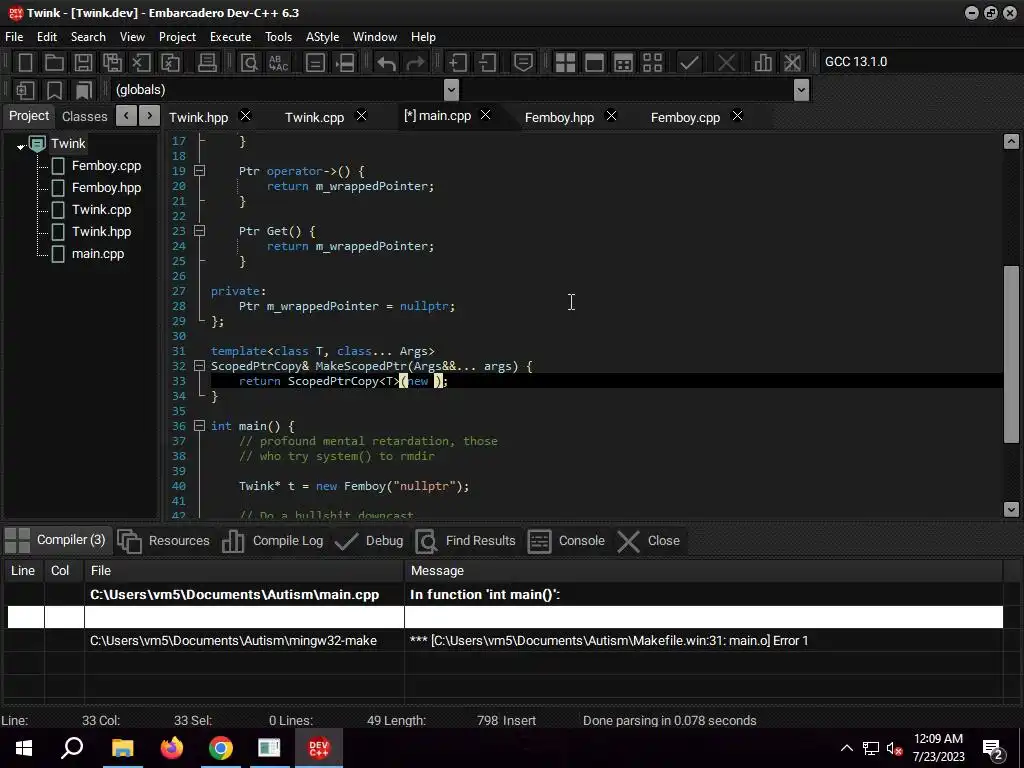
Task: Start debugging with the checkmark icon
Action: (689, 63)
